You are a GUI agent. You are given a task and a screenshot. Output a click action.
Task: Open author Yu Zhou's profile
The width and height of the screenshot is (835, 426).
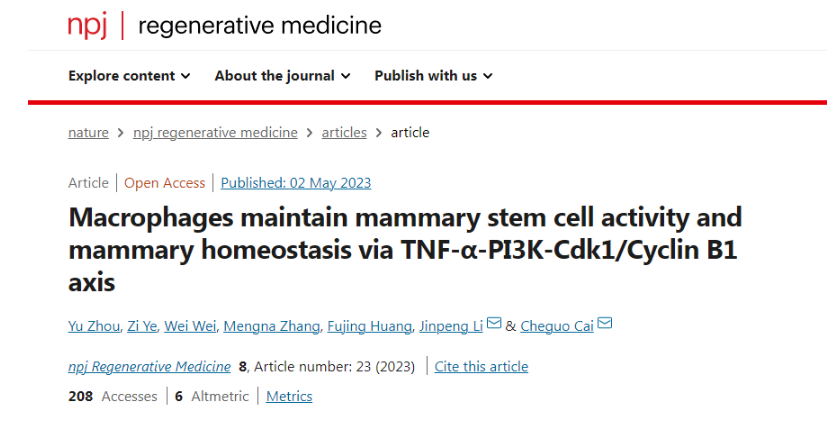coord(94,326)
